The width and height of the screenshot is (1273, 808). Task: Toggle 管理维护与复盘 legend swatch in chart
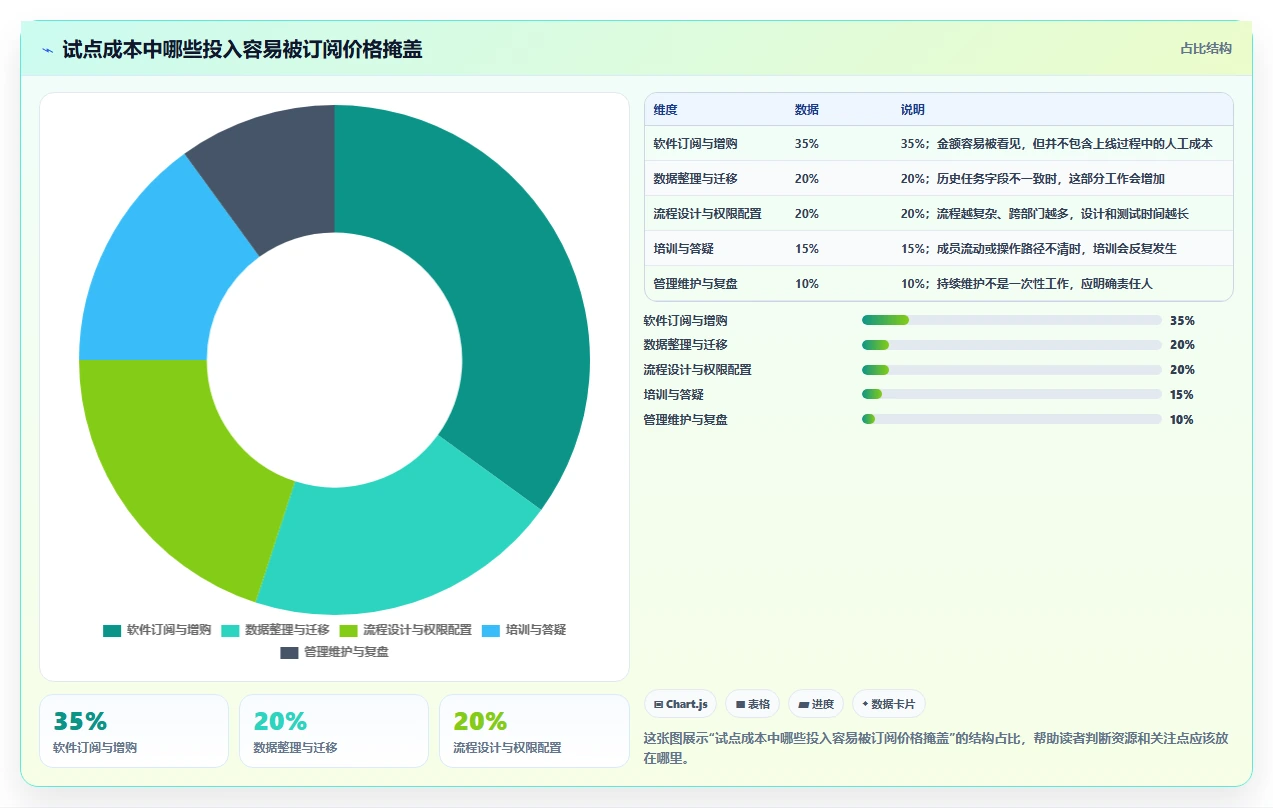point(289,652)
